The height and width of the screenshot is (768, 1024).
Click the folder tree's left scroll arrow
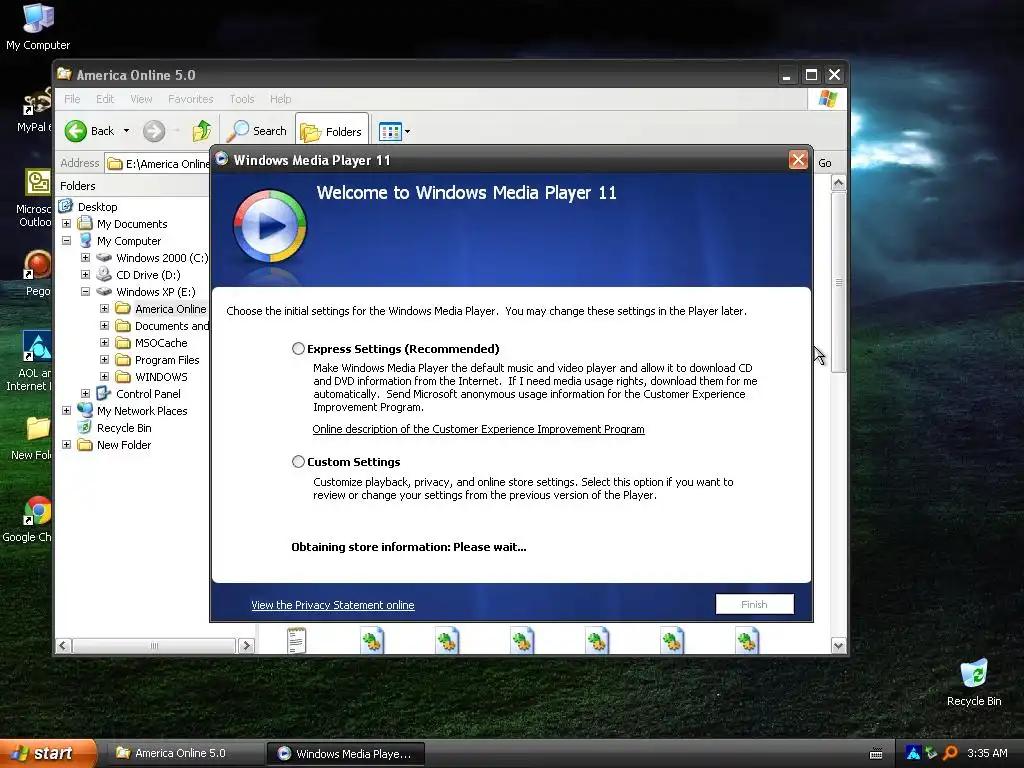click(63, 646)
